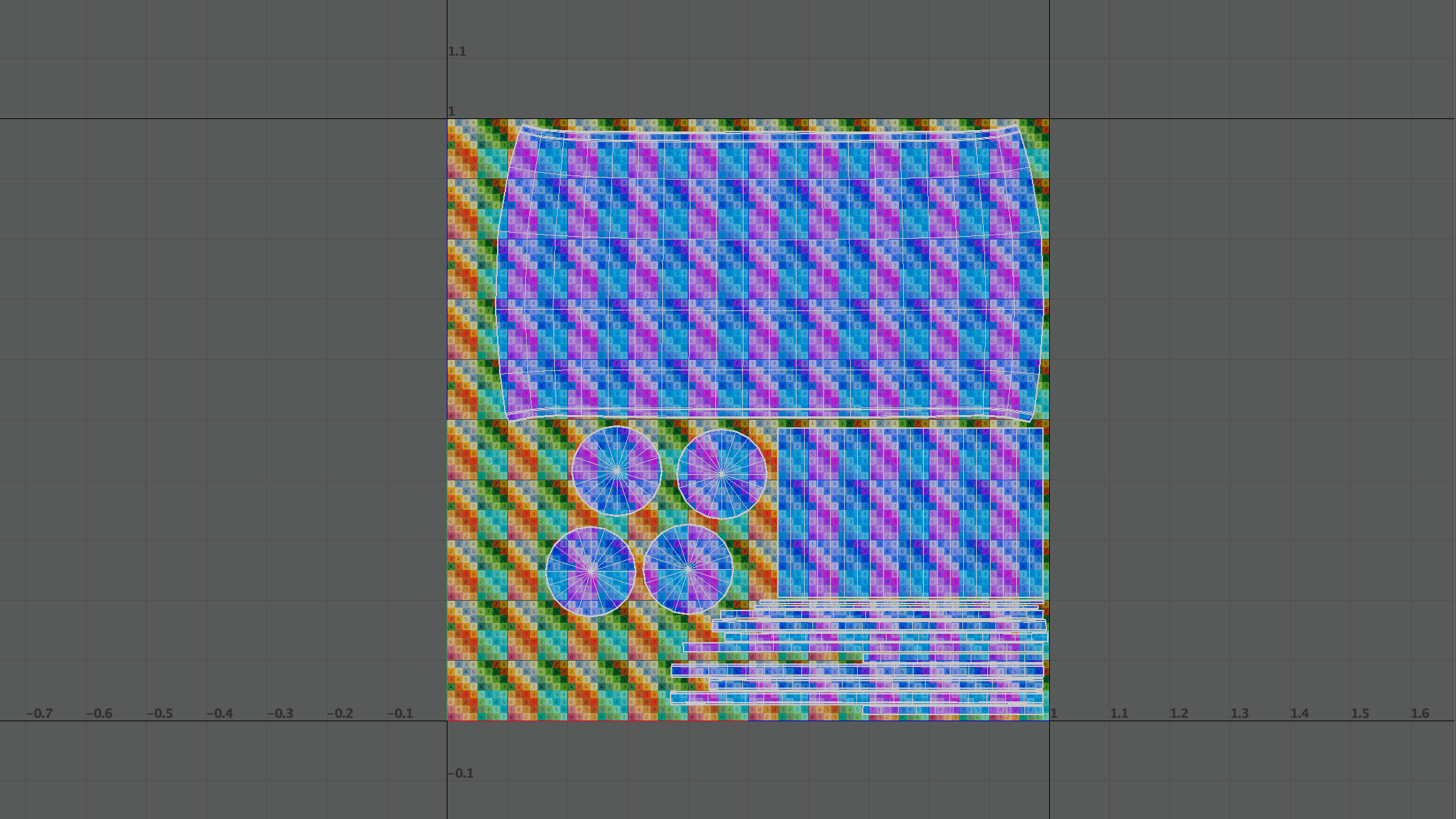Select the rectangular UV island beside the circles
This screenshot has width=1456, height=819.
coord(910,513)
